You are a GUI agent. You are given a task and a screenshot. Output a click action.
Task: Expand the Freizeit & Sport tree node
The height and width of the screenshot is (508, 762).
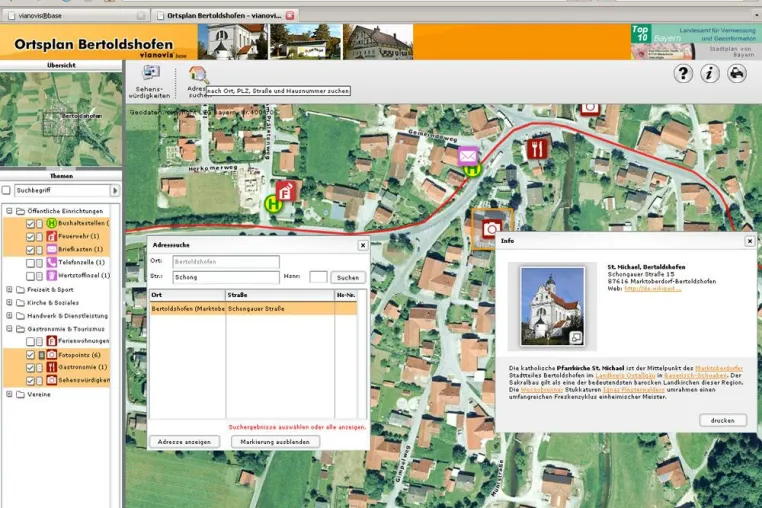(9, 289)
